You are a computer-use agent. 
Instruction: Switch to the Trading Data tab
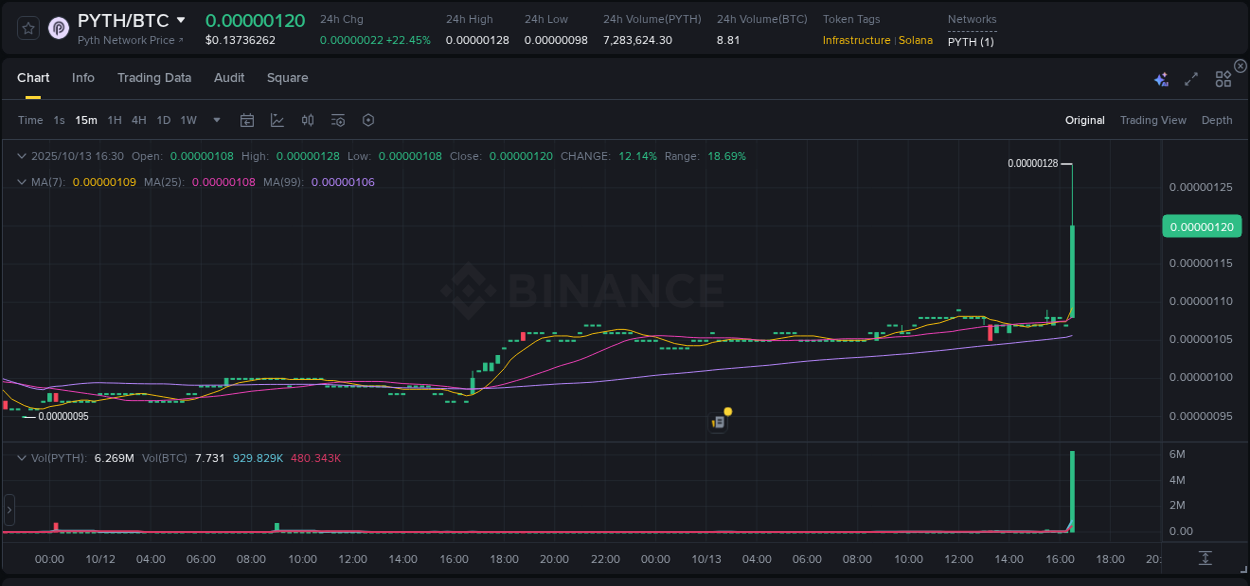154,78
